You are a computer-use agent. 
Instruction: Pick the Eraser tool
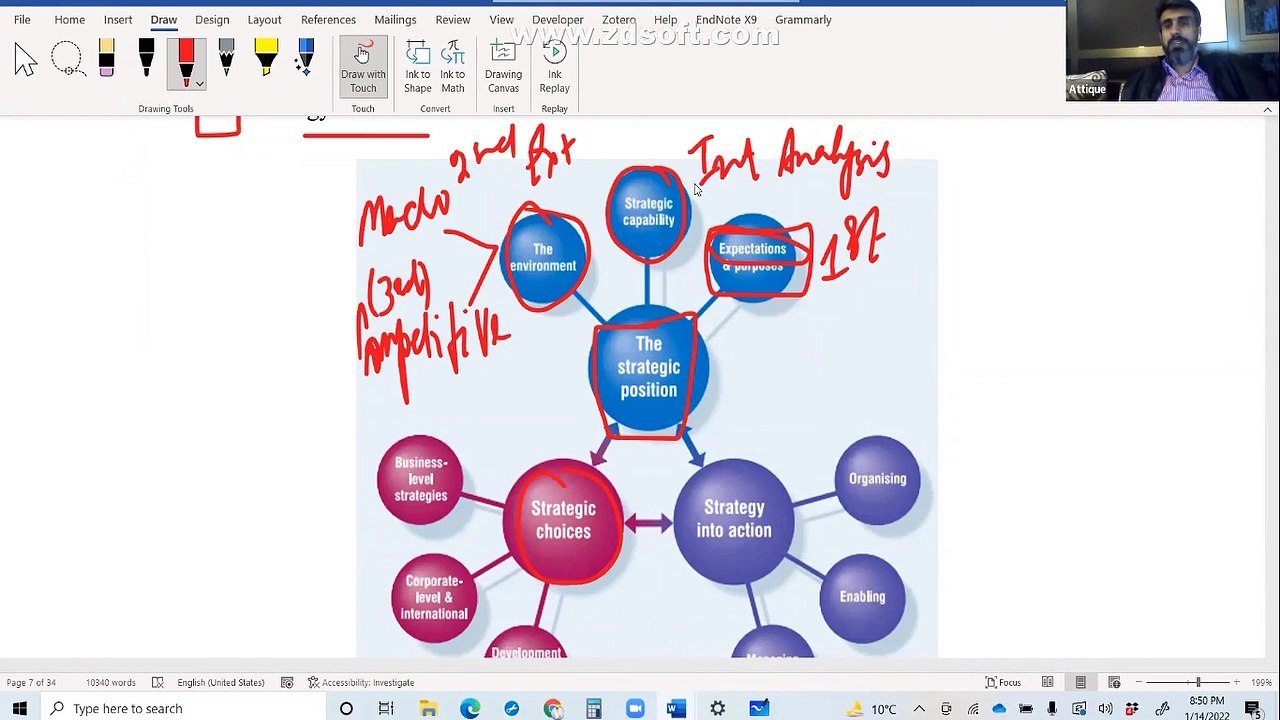click(107, 58)
